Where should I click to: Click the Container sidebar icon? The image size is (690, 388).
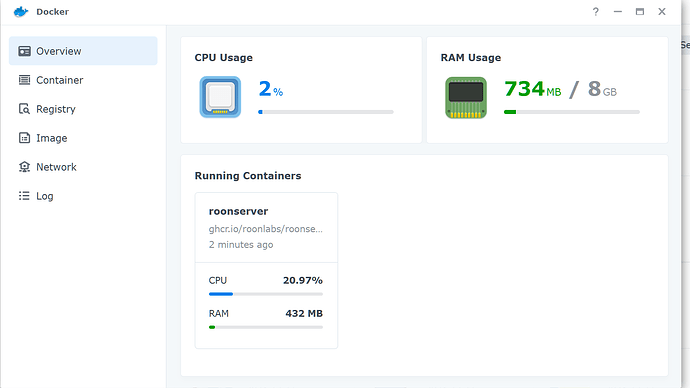pyautogui.click(x=24, y=80)
